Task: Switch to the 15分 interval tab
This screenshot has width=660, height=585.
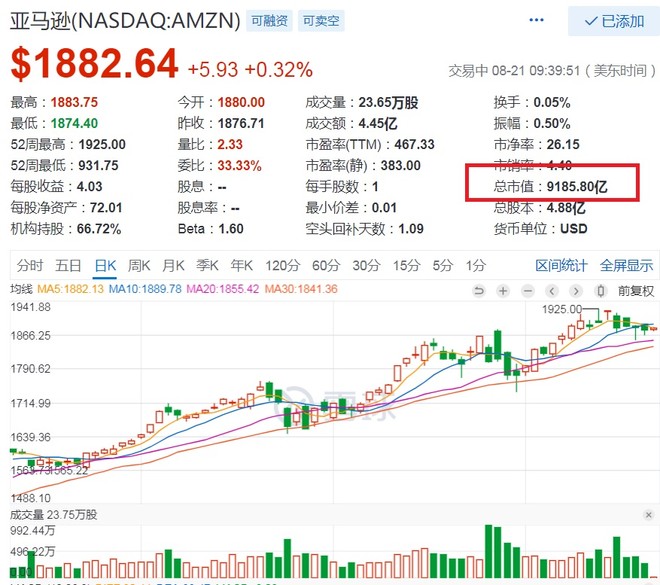Action: pos(407,266)
